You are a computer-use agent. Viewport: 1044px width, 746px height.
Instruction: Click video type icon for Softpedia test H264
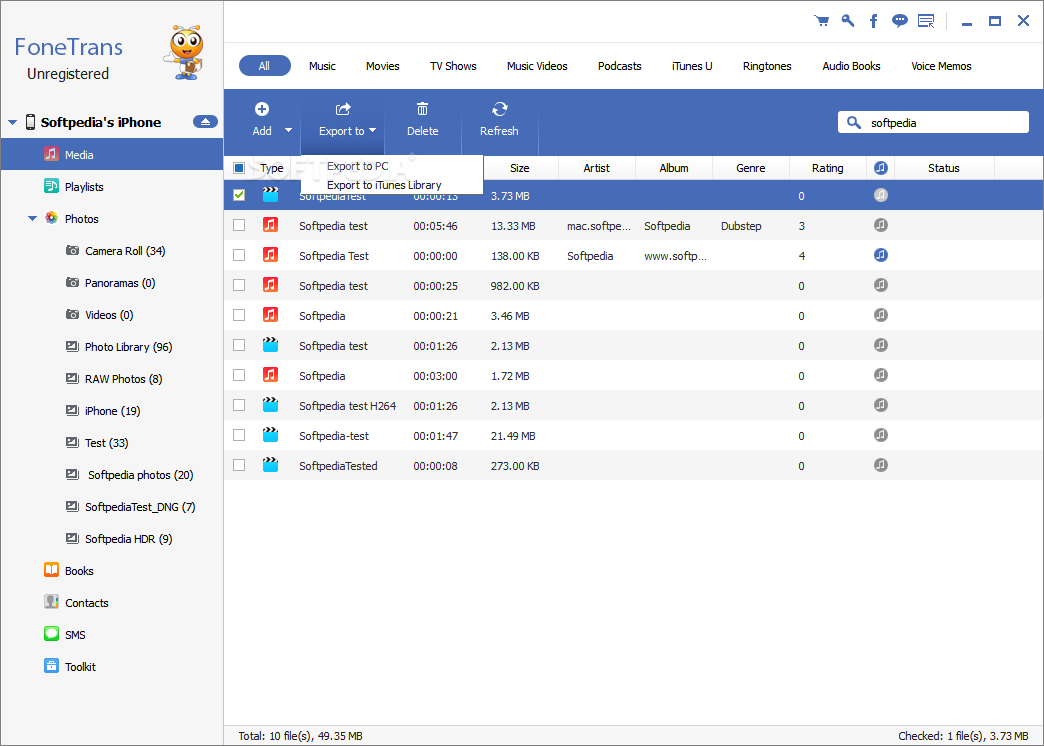(x=270, y=404)
